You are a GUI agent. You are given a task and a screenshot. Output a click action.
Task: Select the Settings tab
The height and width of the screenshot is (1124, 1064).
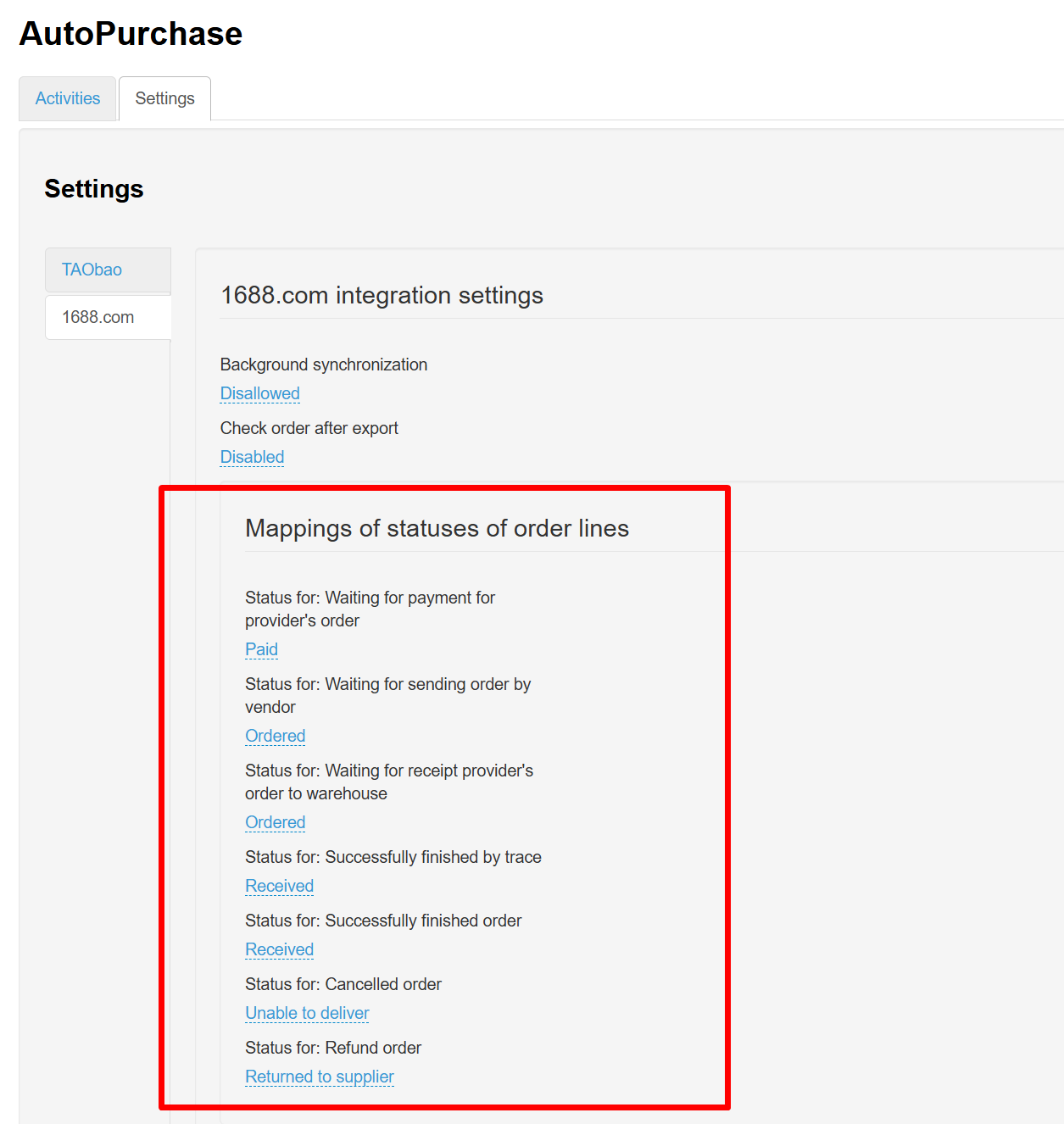coord(164,98)
